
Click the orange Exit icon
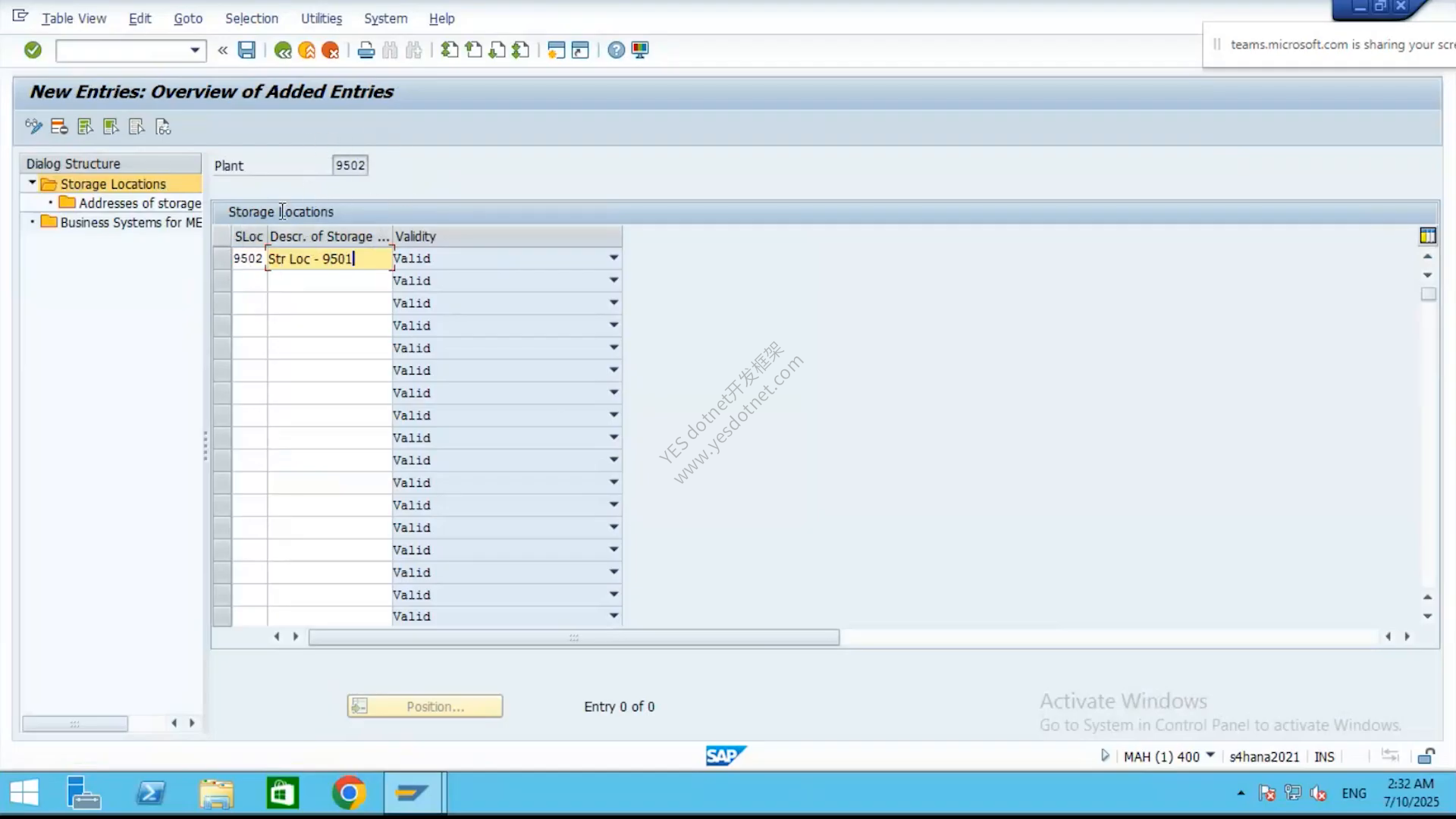point(306,50)
